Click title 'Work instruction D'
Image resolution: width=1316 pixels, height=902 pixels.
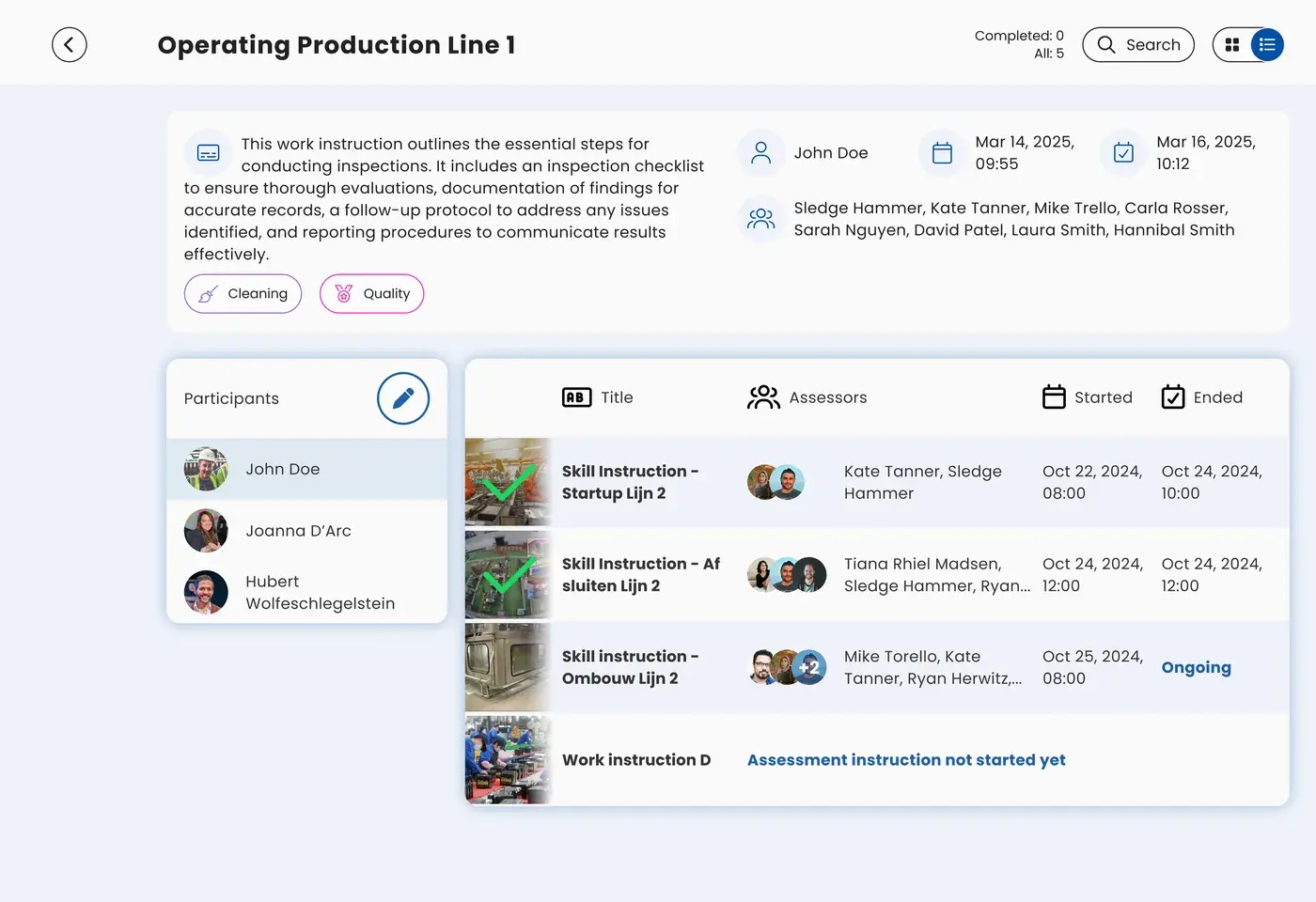[636, 760]
